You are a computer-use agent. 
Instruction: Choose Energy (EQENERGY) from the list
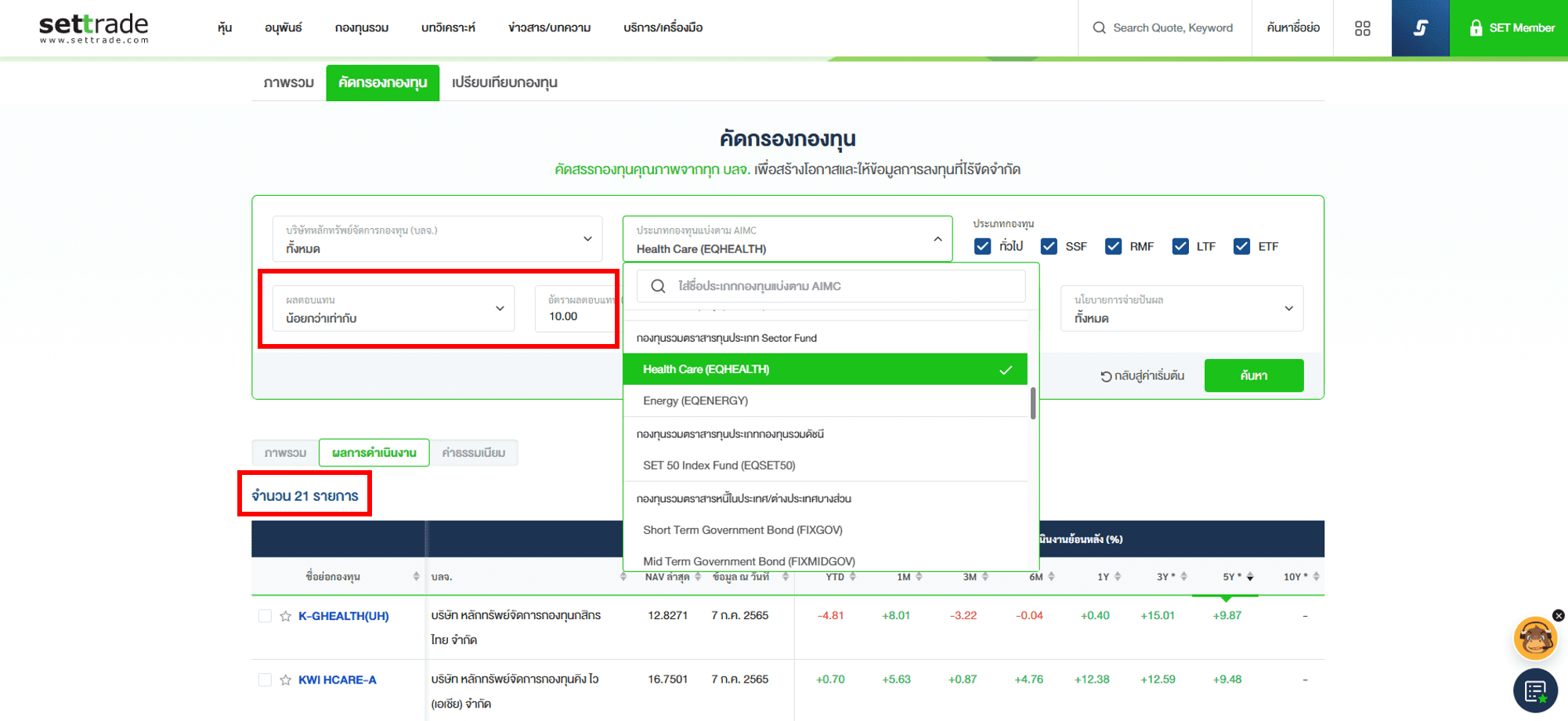(x=695, y=401)
